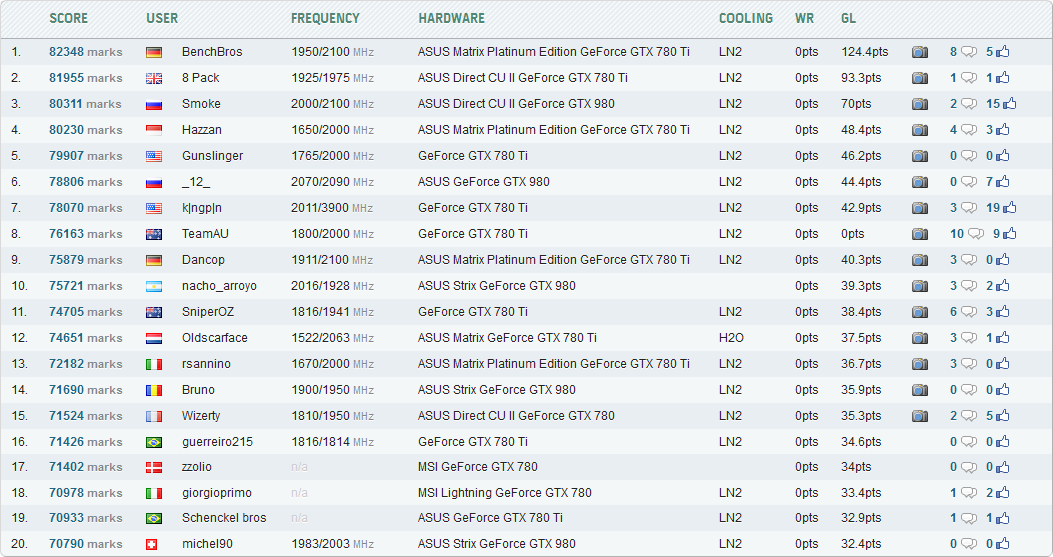Click thumbs-up icon for TeamAU entry
The height and width of the screenshot is (557, 1053).
(1009, 233)
